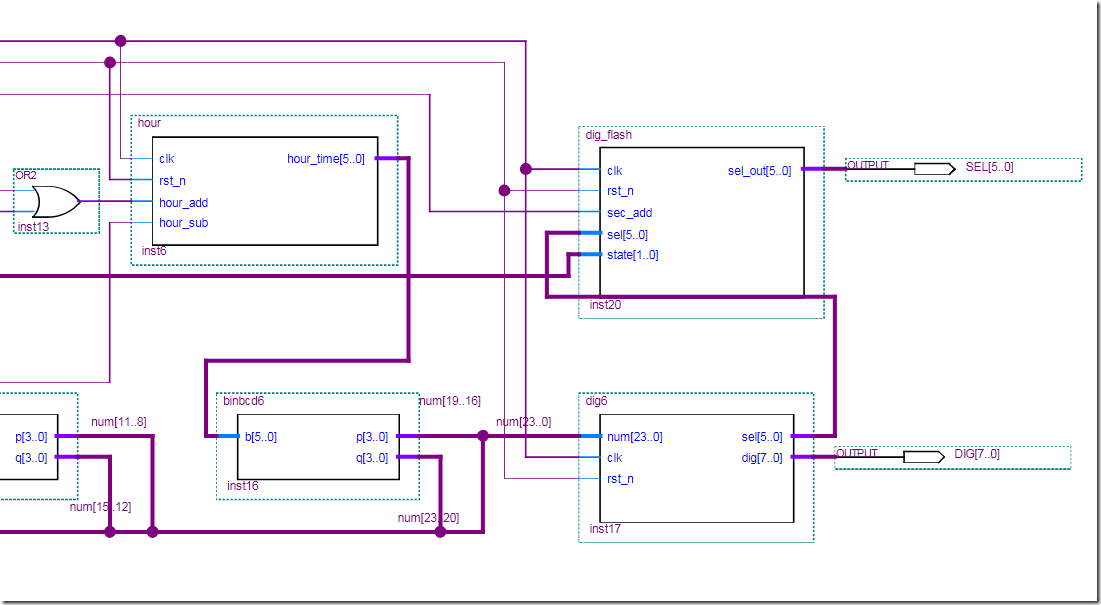This screenshot has width=1101, height=605.
Task: Click the num[19..16] bus label
Action: point(449,401)
